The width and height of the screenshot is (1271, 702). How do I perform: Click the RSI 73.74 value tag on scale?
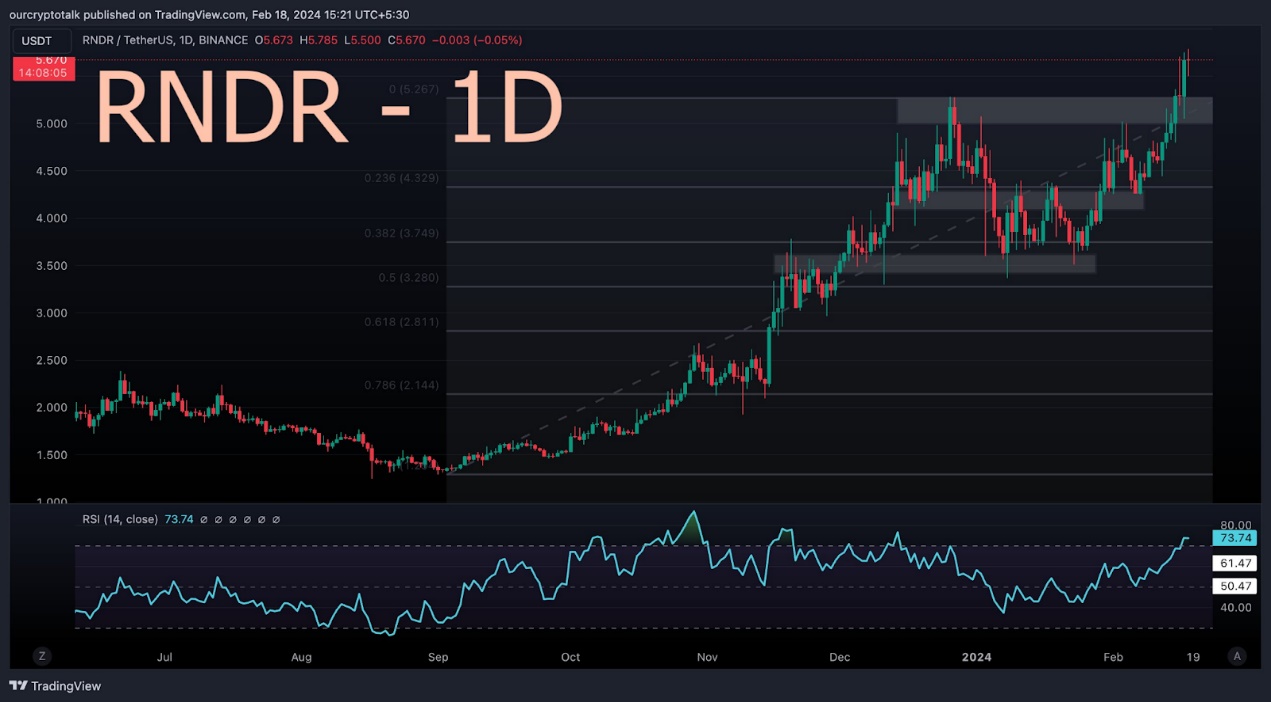tap(1233, 538)
